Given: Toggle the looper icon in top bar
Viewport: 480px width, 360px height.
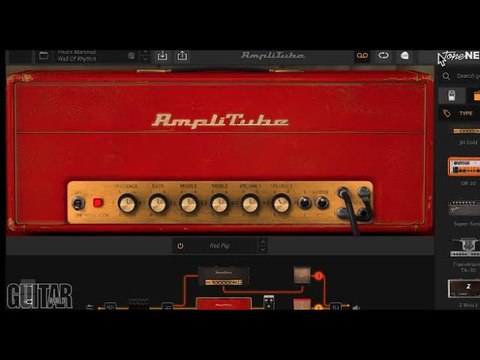Looking at the screenshot, I should click(383, 56).
